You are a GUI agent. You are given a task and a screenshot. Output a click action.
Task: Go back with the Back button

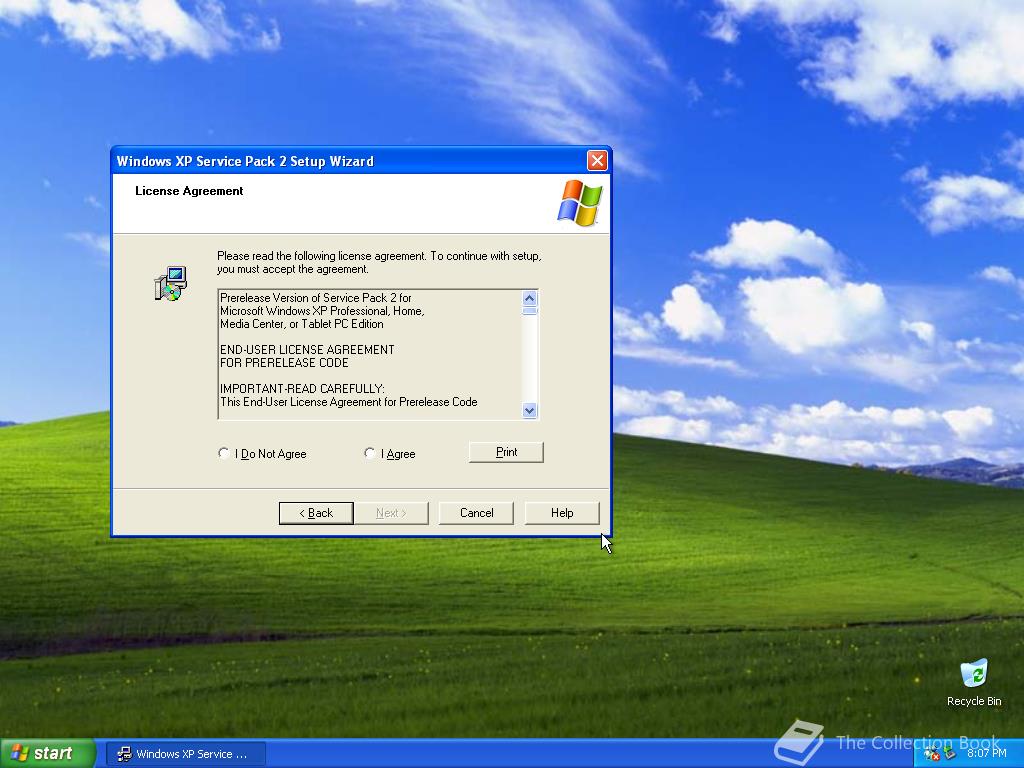316,513
